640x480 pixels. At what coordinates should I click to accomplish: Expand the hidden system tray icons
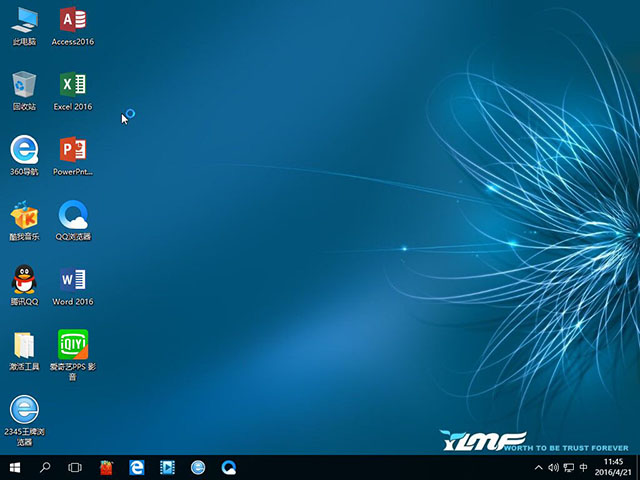point(539,467)
